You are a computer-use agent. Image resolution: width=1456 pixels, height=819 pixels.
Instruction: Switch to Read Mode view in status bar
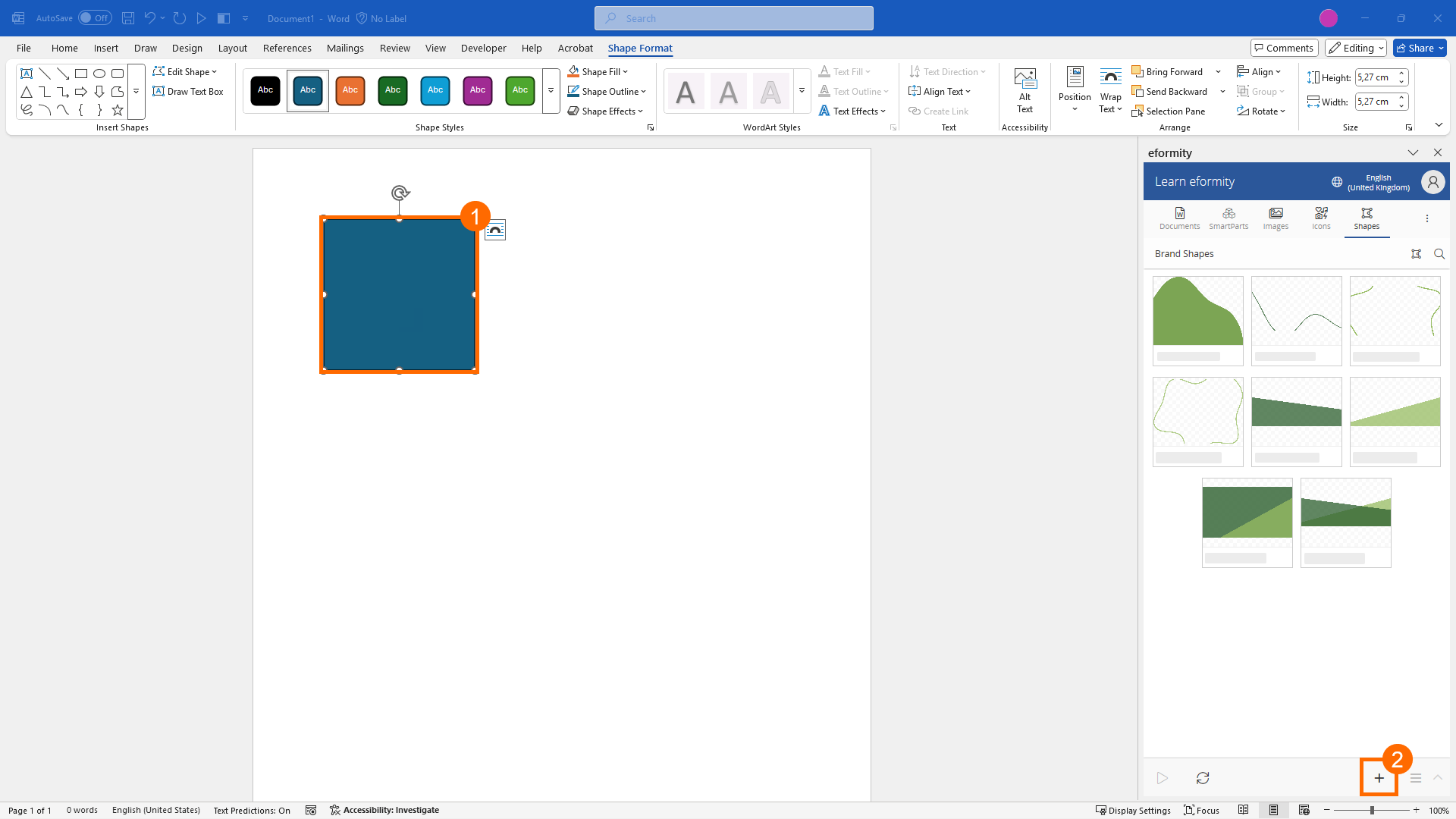[x=1243, y=810]
